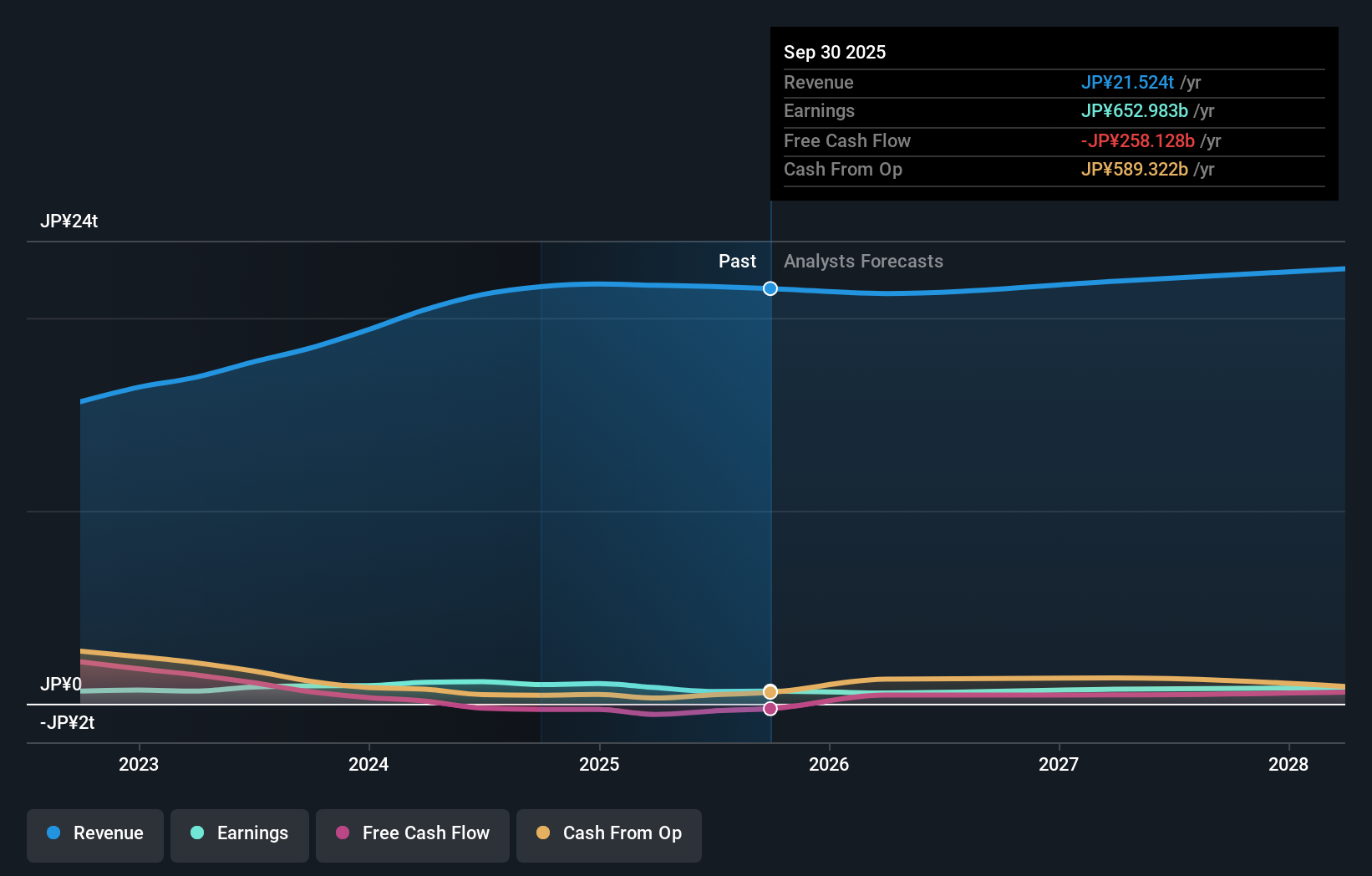Select the Cash From Op marker on chart
The image size is (1372, 876).
tap(770, 692)
